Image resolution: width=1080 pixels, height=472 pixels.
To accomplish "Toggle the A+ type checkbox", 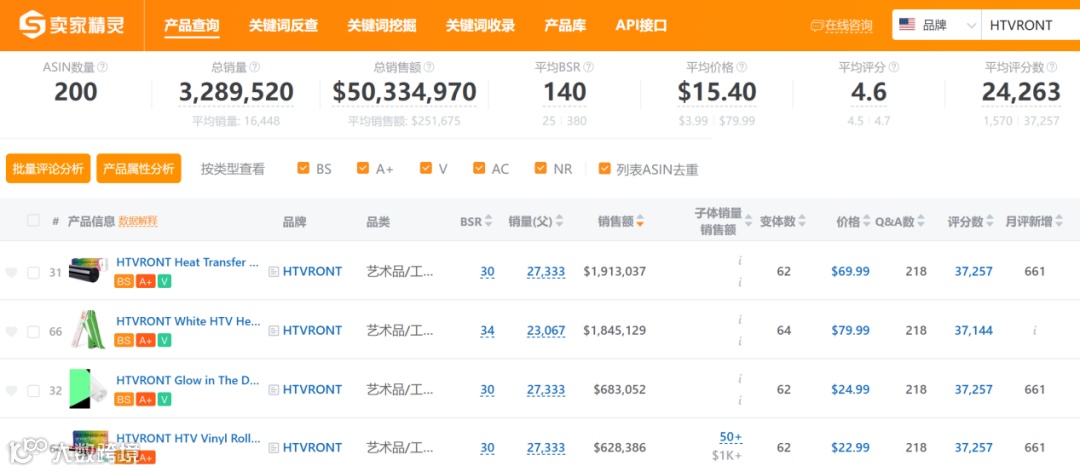I will 362,168.
